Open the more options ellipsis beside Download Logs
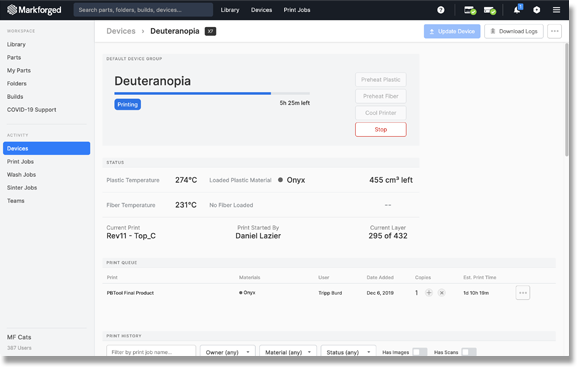The height and width of the screenshot is (367, 577). click(555, 31)
